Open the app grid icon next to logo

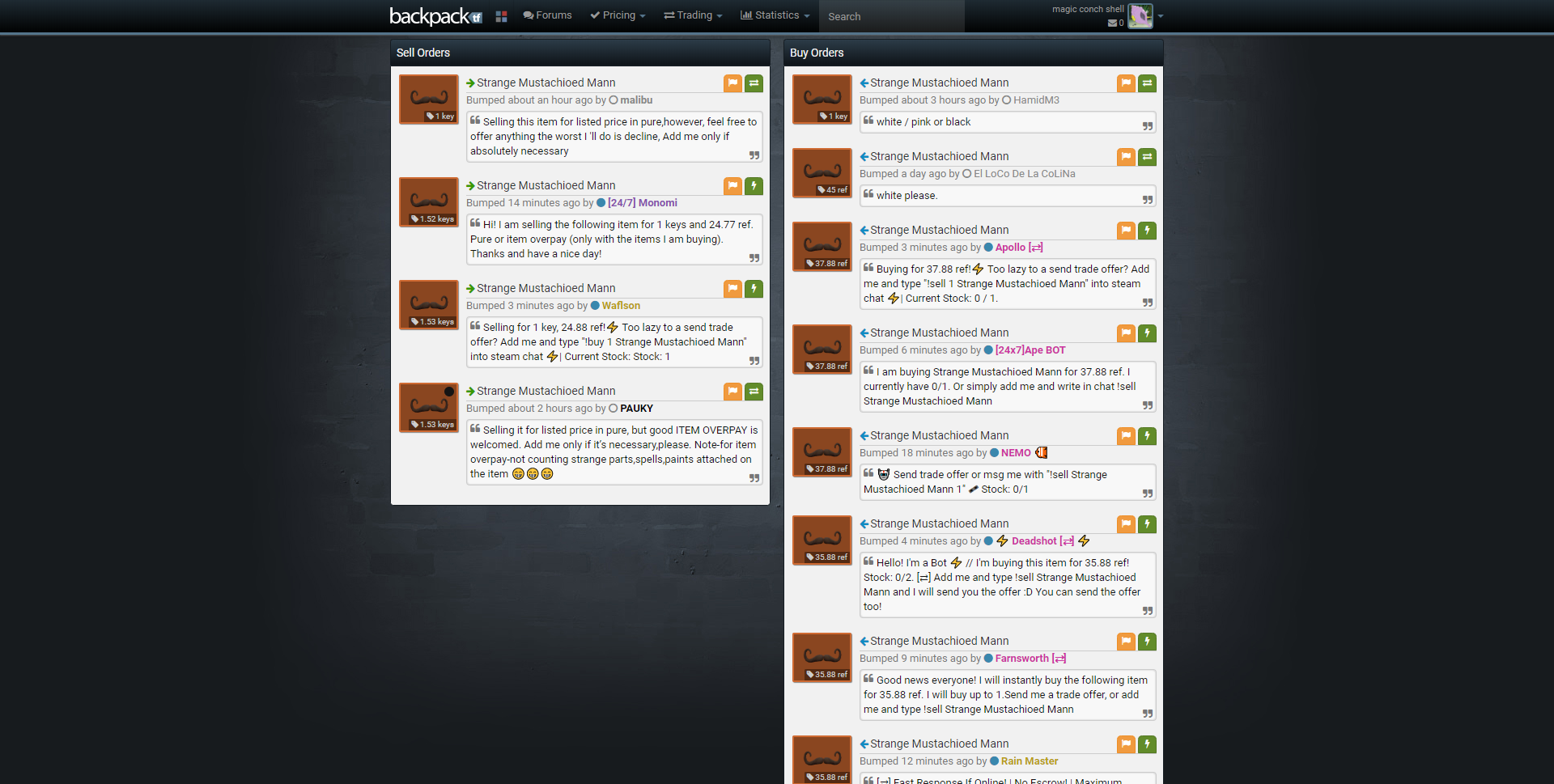tap(501, 16)
